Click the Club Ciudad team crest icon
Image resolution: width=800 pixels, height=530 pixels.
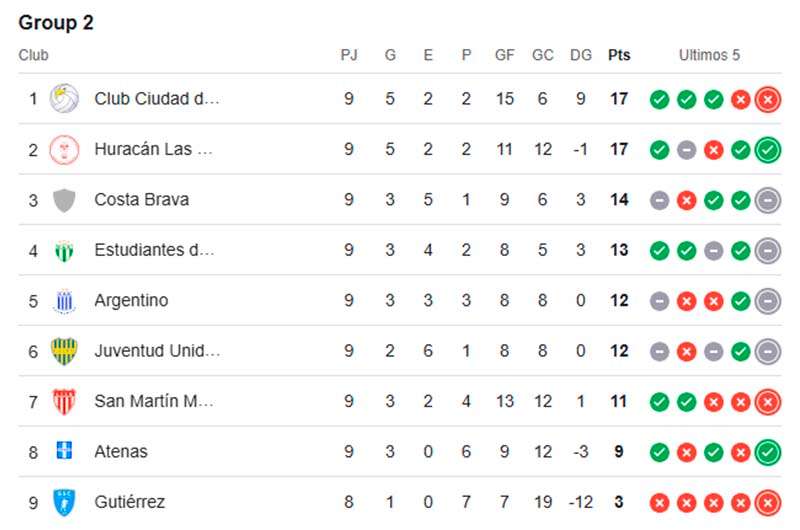coord(64,98)
